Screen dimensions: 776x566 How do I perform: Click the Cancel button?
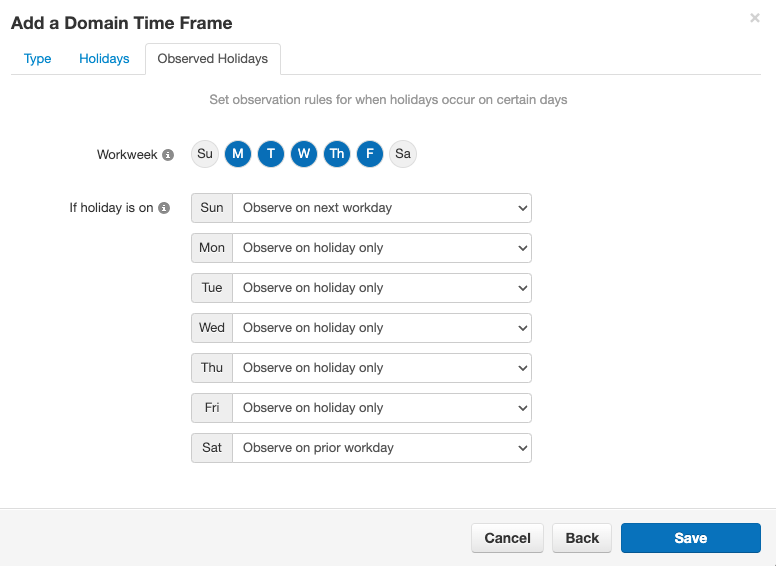click(x=507, y=538)
